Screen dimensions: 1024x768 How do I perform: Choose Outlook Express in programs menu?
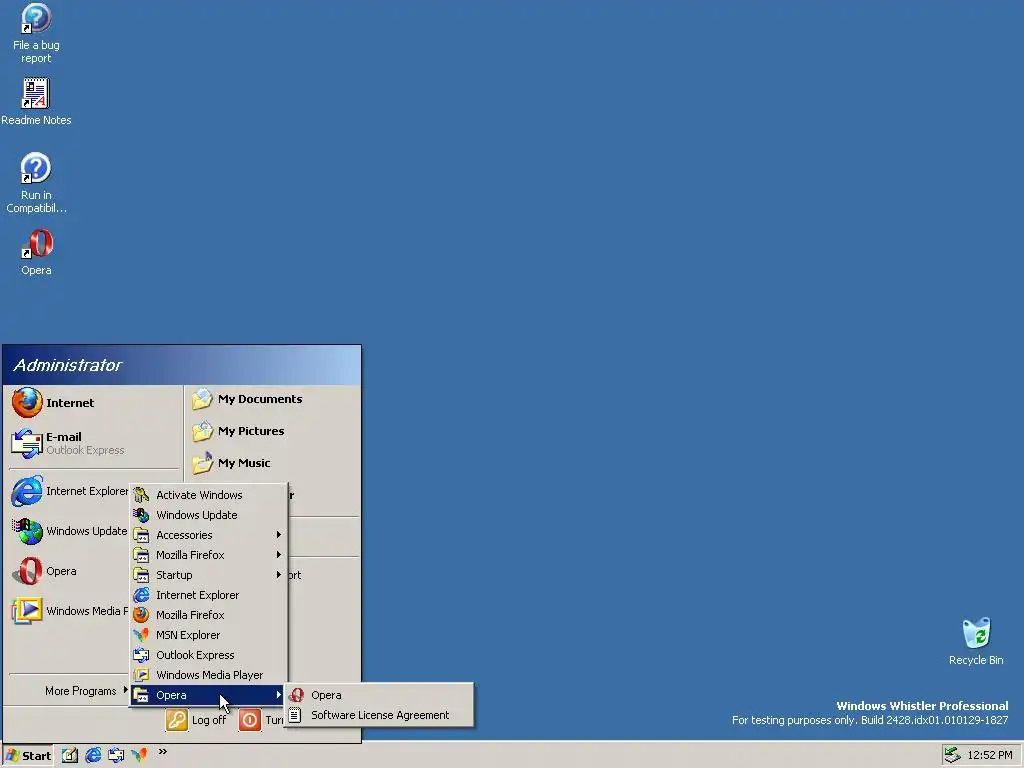(208, 655)
